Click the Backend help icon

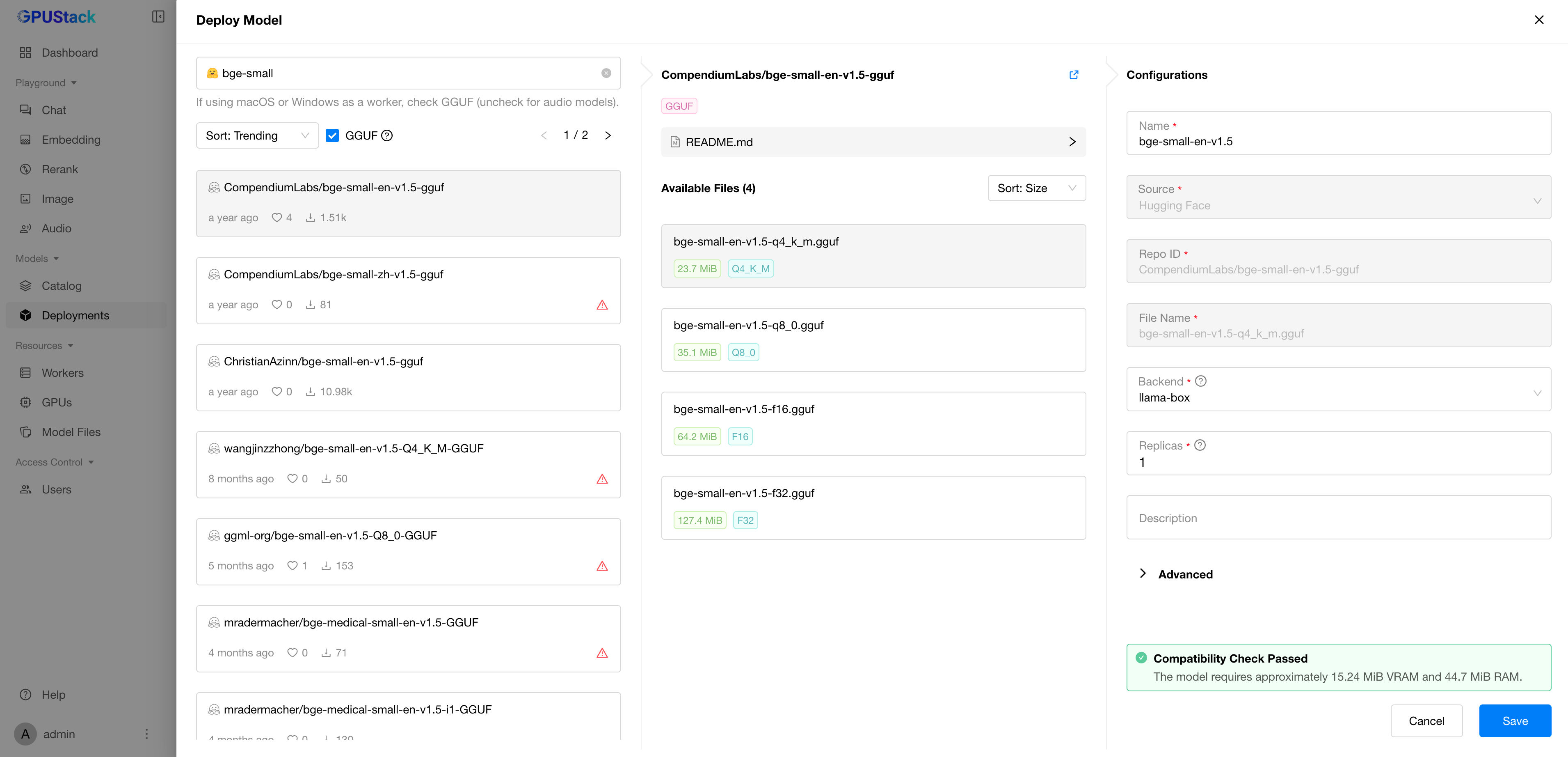point(1200,381)
